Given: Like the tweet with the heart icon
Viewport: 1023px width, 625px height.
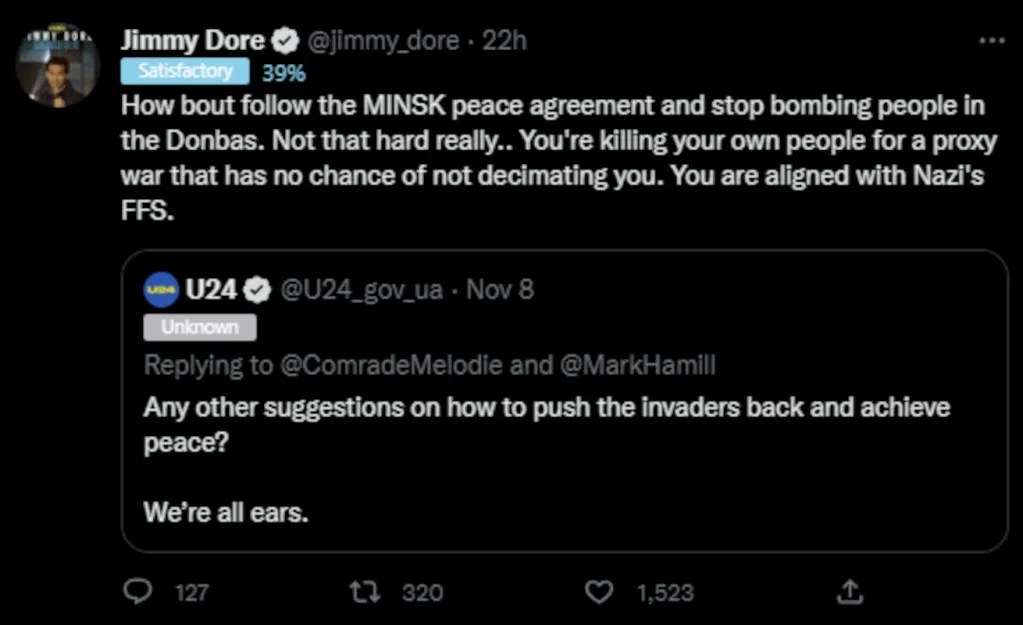Looking at the screenshot, I should click(598, 592).
